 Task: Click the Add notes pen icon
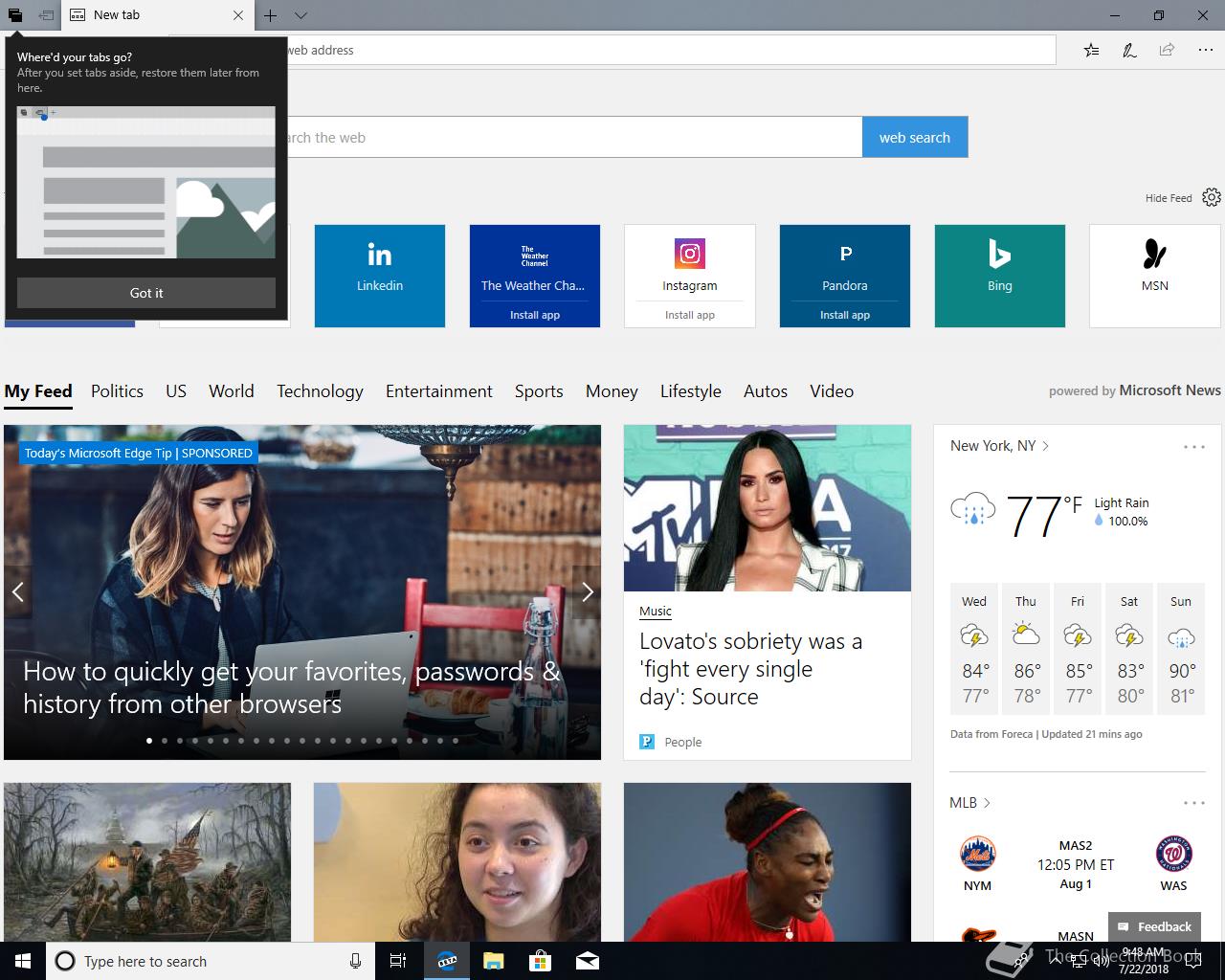[x=1129, y=50]
